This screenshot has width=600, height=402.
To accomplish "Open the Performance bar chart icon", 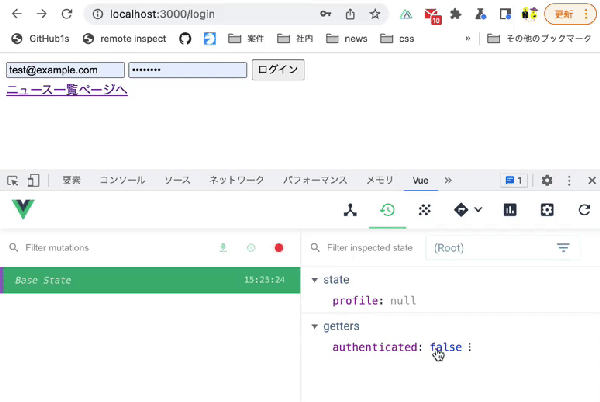I will pyautogui.click(x=510, y=210).
